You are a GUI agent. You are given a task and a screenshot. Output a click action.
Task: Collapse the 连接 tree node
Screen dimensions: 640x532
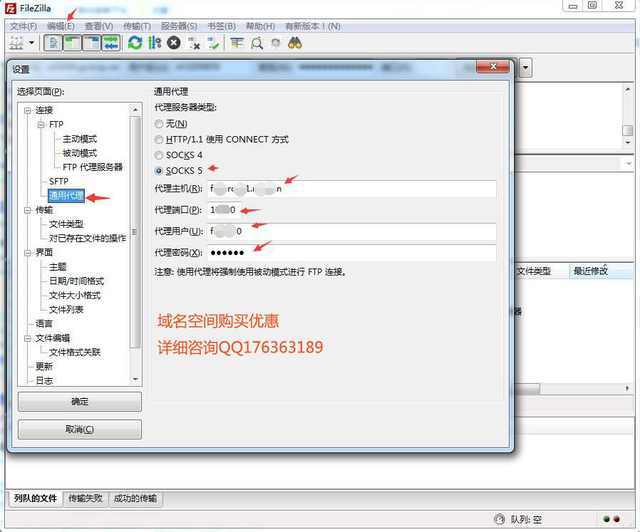(x=27, y=110)
